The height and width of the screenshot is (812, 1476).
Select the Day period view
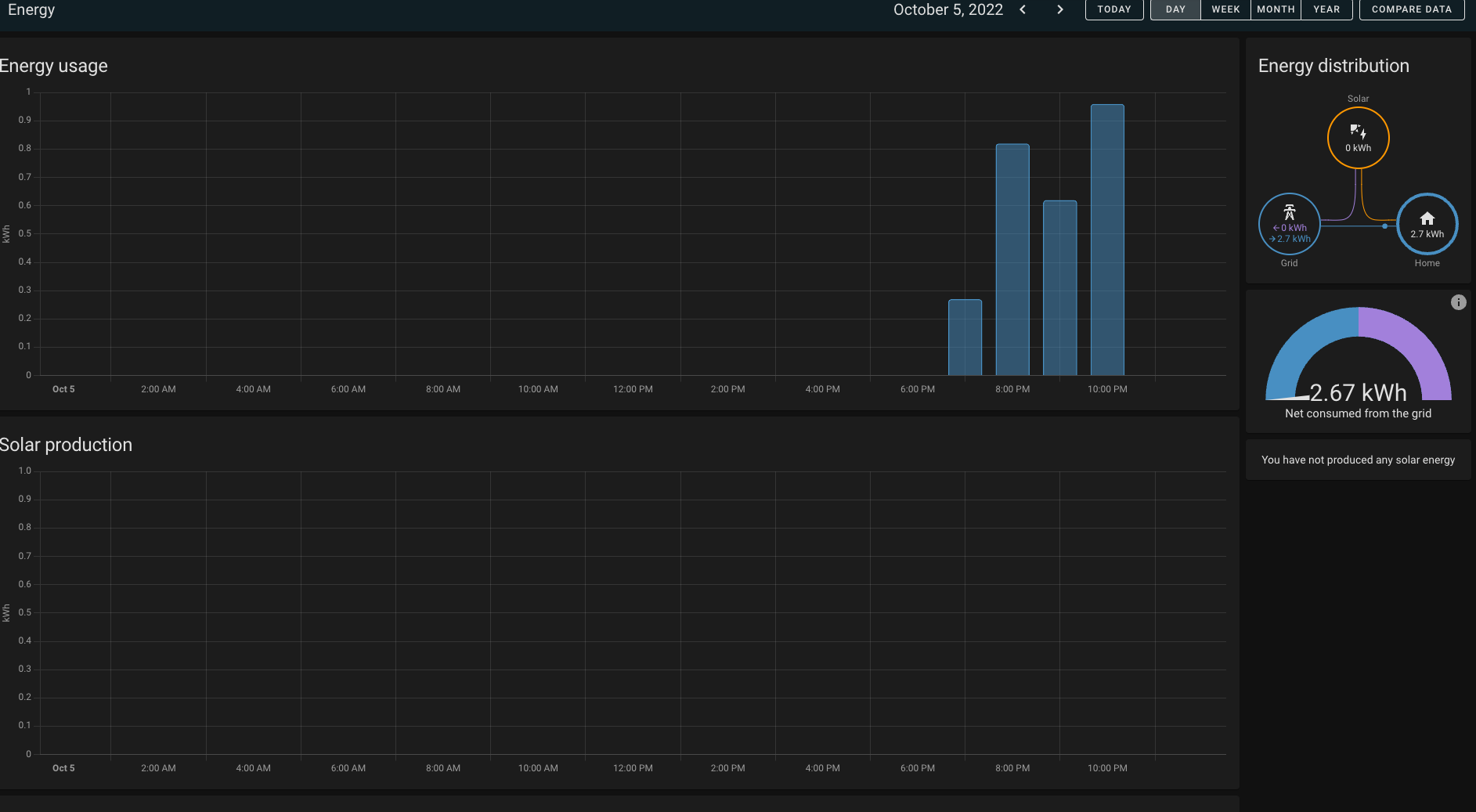coord(1175,9)
